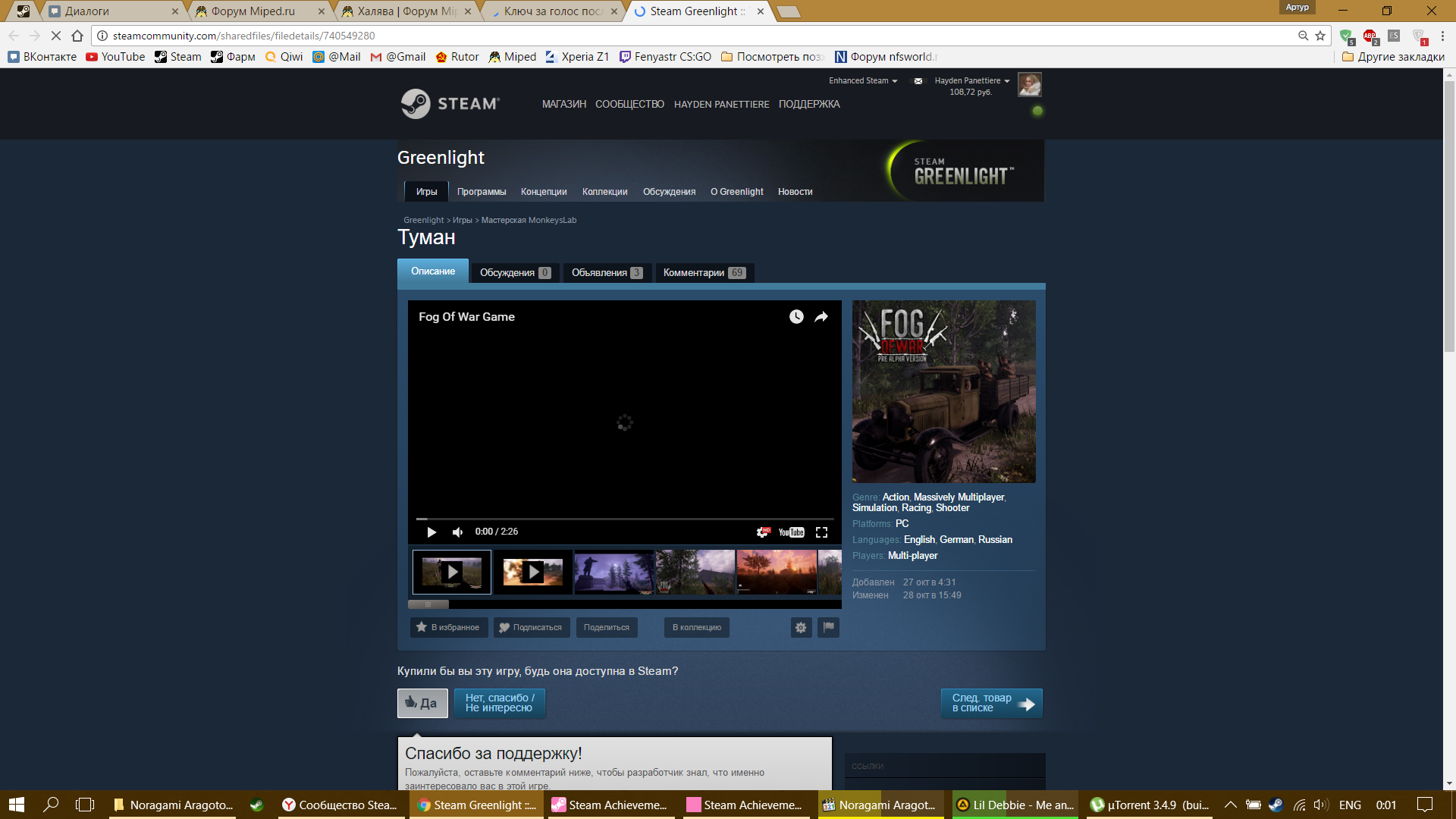
Task: Go to the browser home page
Action: pyautogui.click(x=77, y=36)
